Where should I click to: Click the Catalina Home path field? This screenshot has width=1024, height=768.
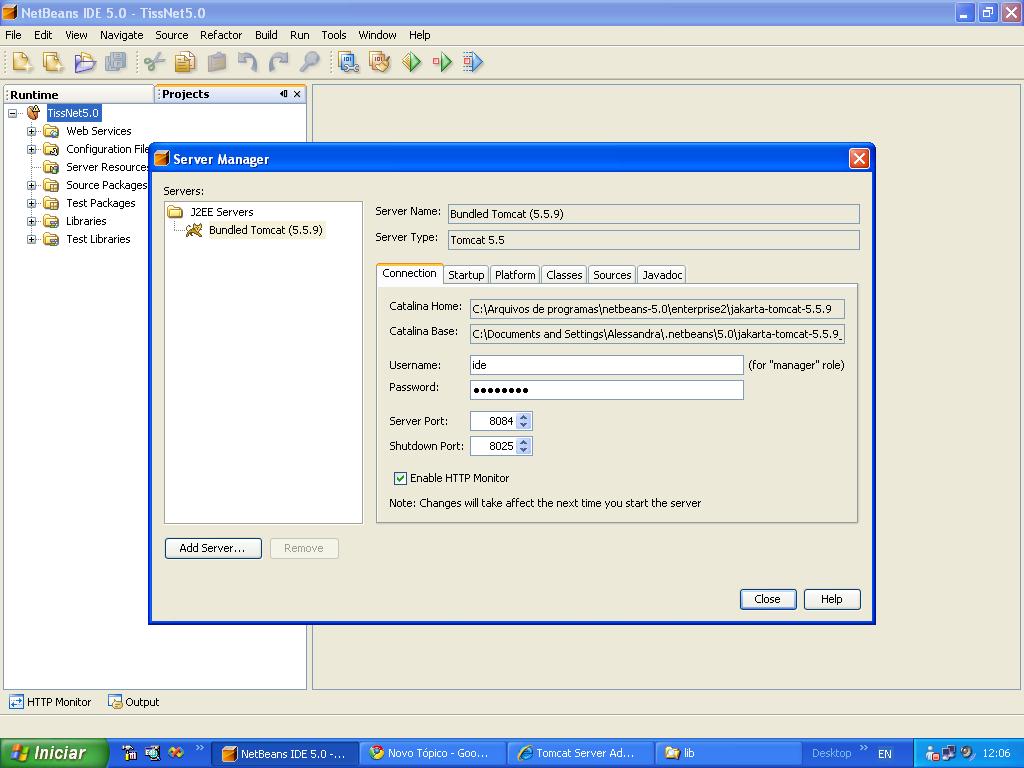coord(657,309)
